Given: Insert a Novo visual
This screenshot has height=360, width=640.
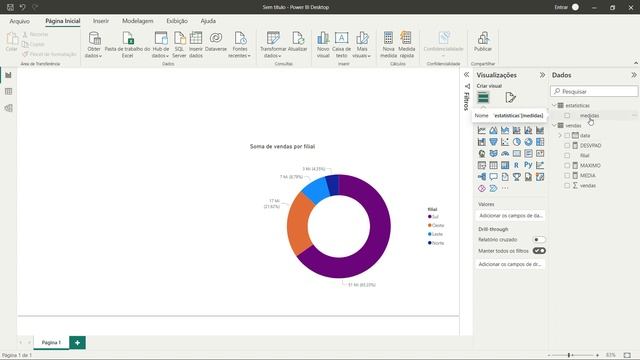Looking at the screenshot, I should click(x=323, y=44).
